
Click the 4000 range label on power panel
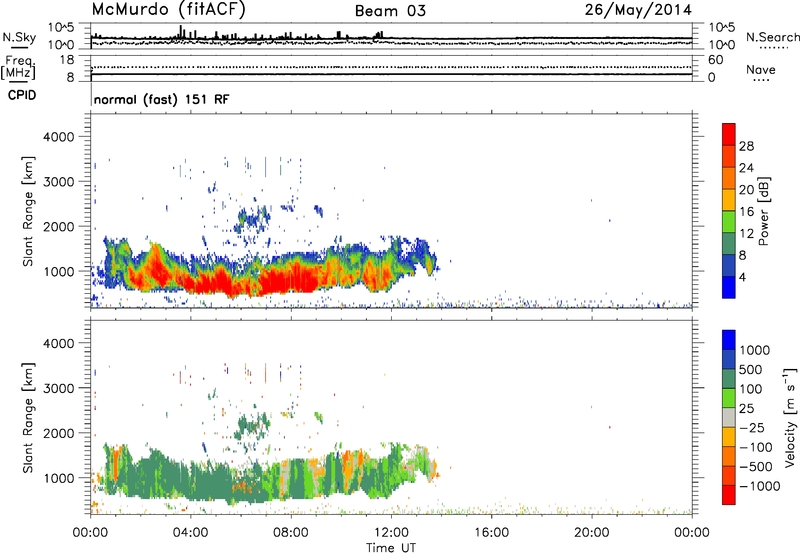tap(58, 137)
